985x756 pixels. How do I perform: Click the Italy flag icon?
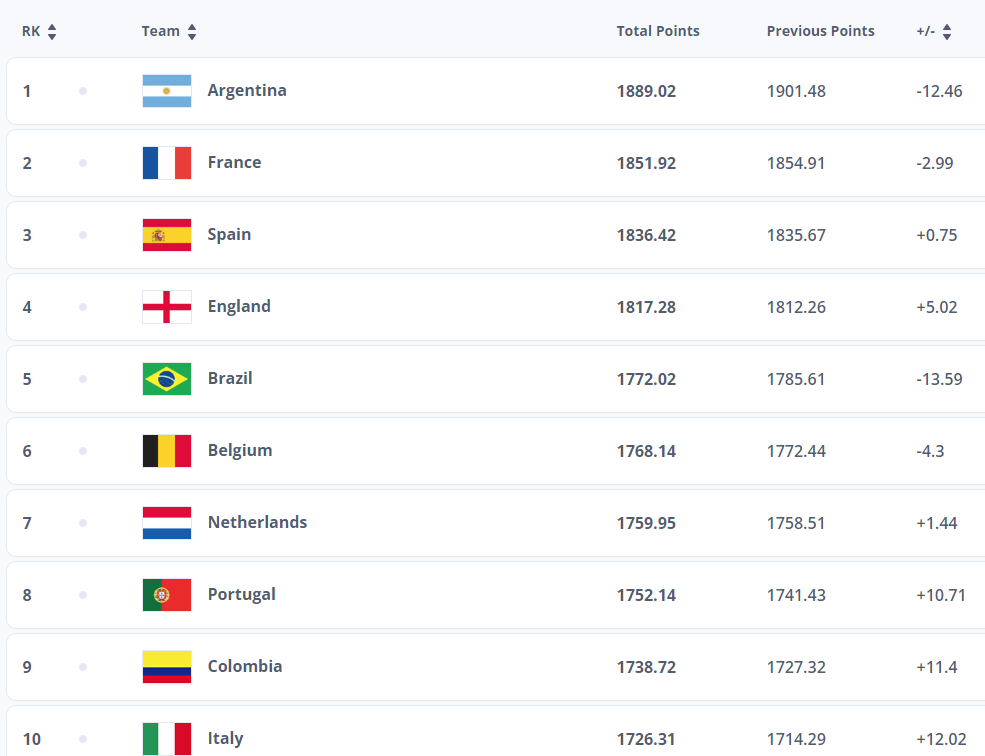pos(167,739)
